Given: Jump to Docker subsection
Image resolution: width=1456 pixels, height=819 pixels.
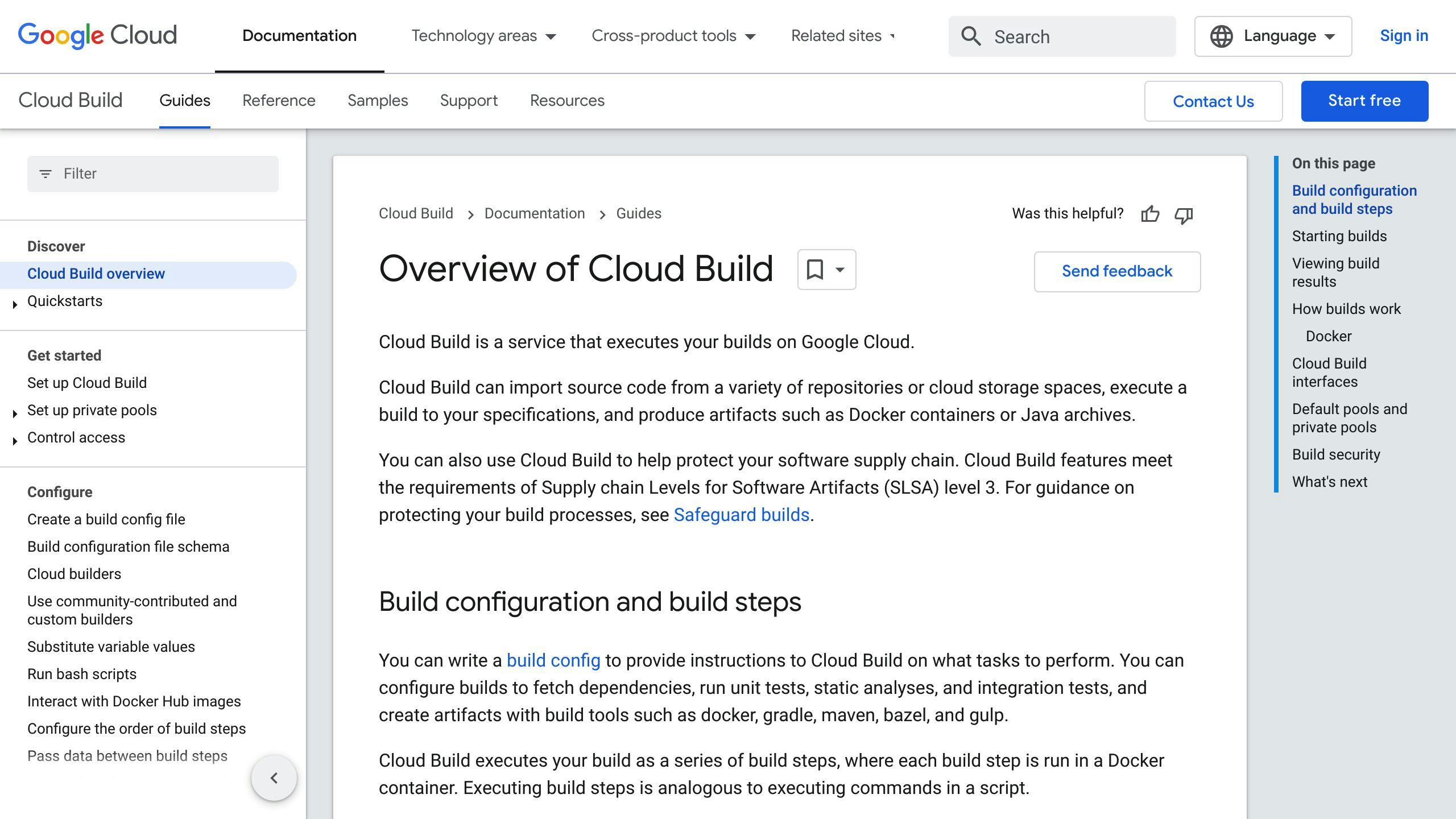Looking at the screenshot, I should (1329, 336).
